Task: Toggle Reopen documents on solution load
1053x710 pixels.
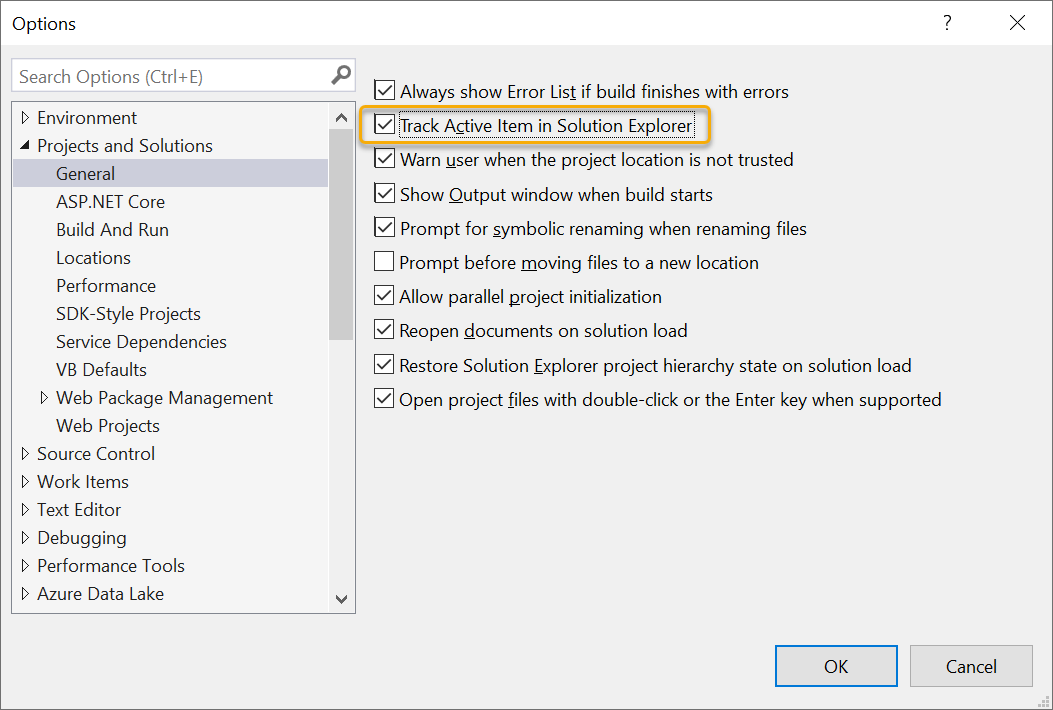Action: tap(384, 330)
